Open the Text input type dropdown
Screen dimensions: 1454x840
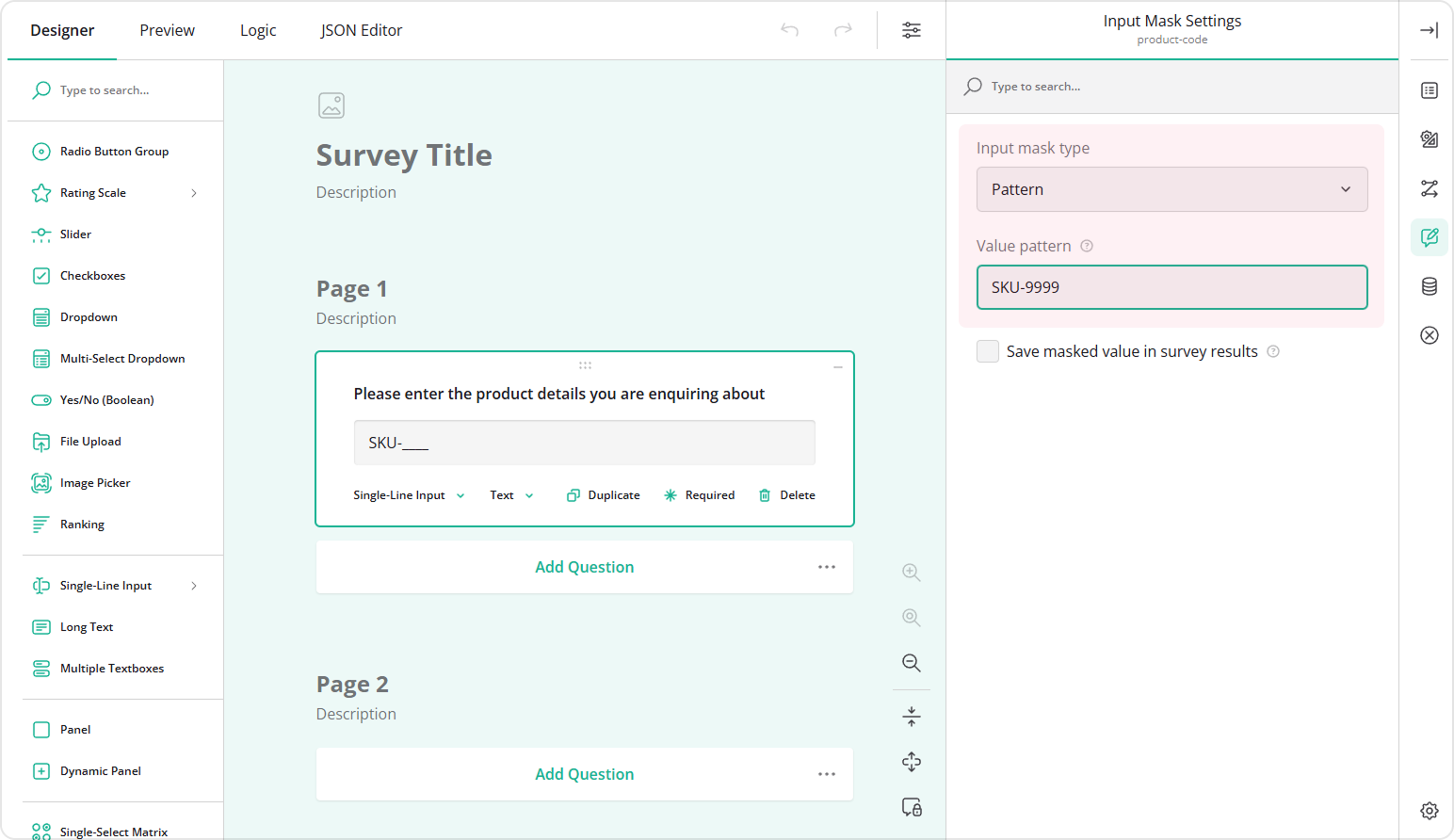[x=510, y=494]
